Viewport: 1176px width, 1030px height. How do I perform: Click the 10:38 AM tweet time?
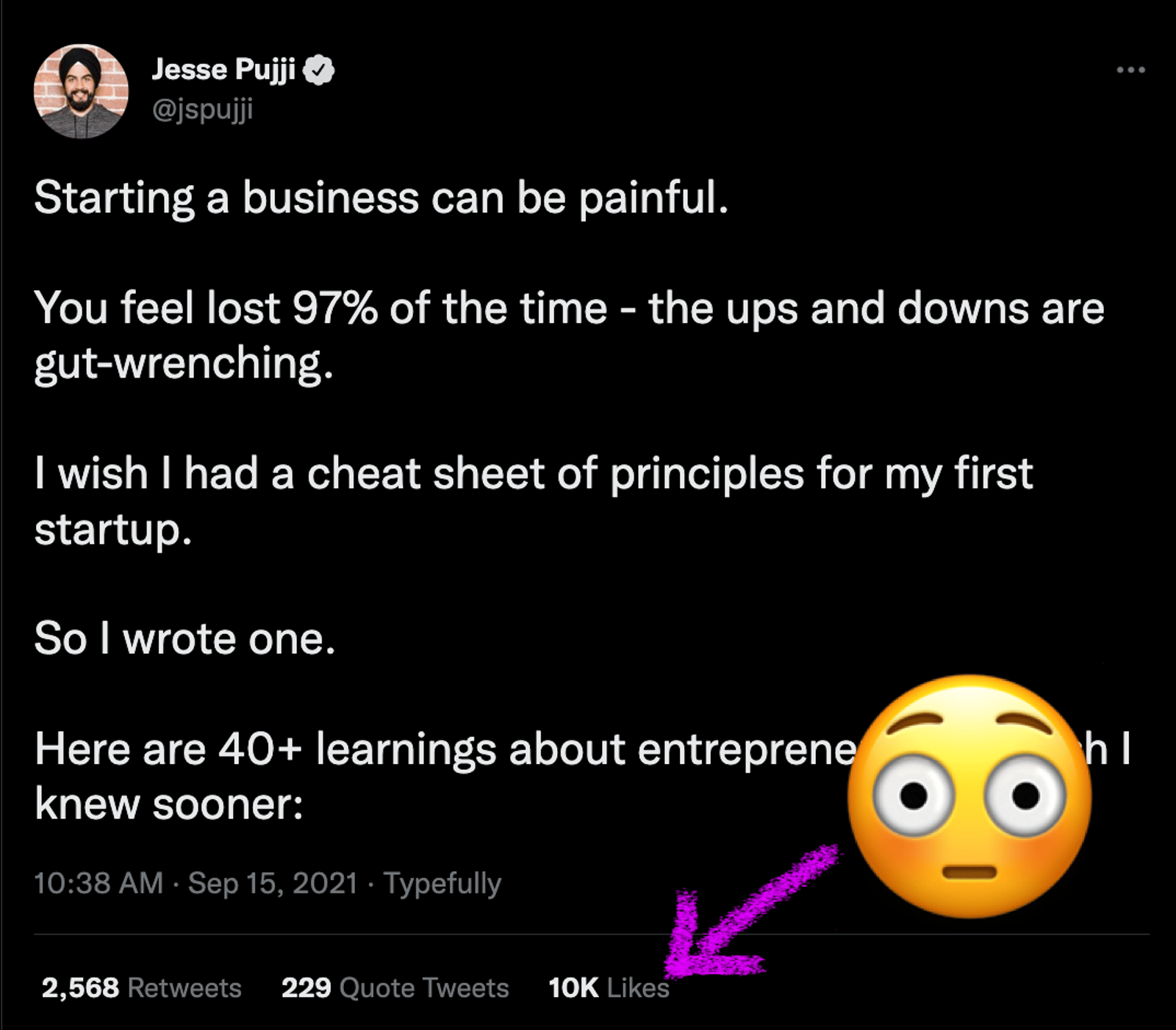pyautogui.click(x=98, y=883)
